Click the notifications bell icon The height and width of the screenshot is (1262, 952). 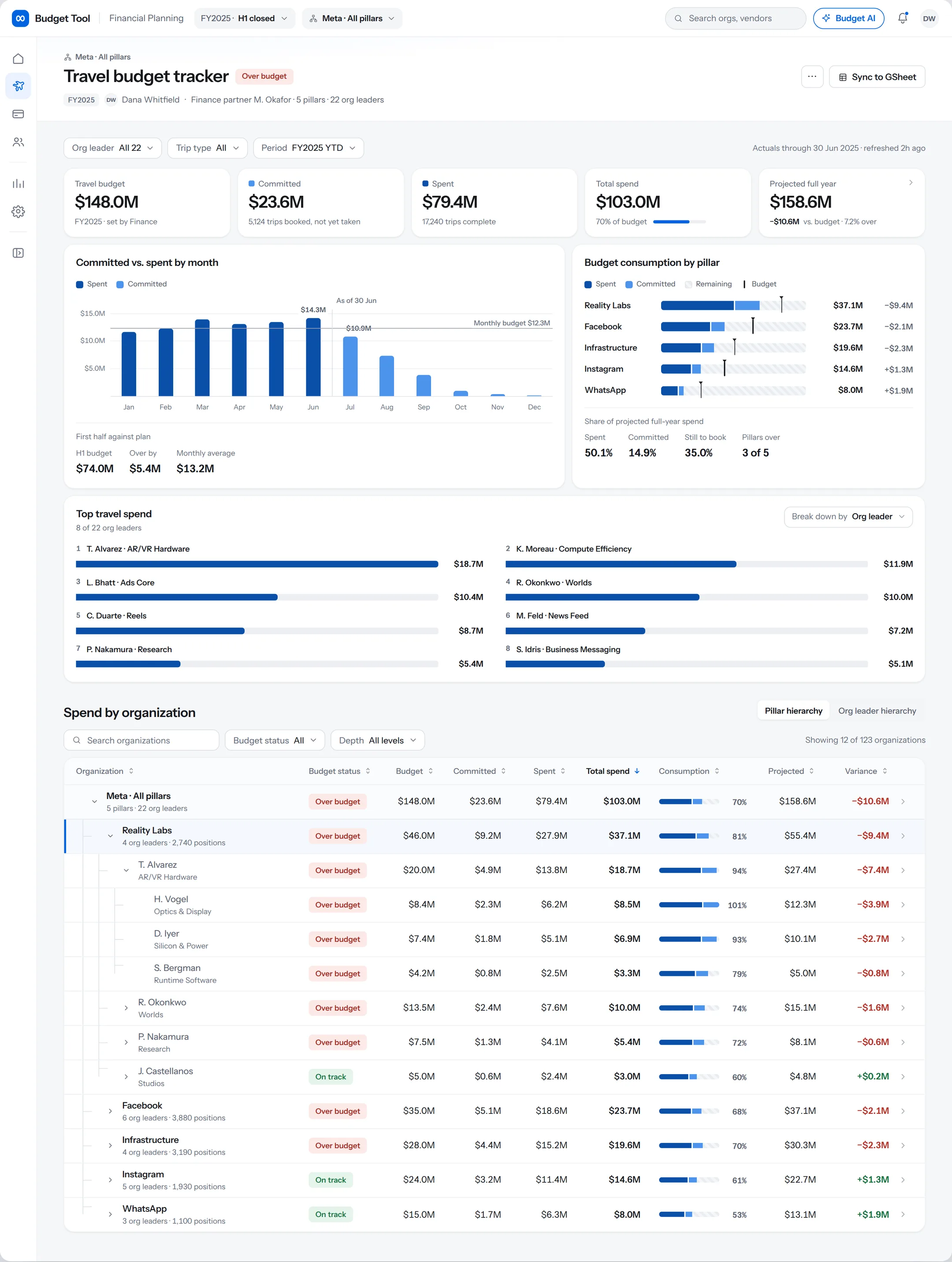point(902,18)
